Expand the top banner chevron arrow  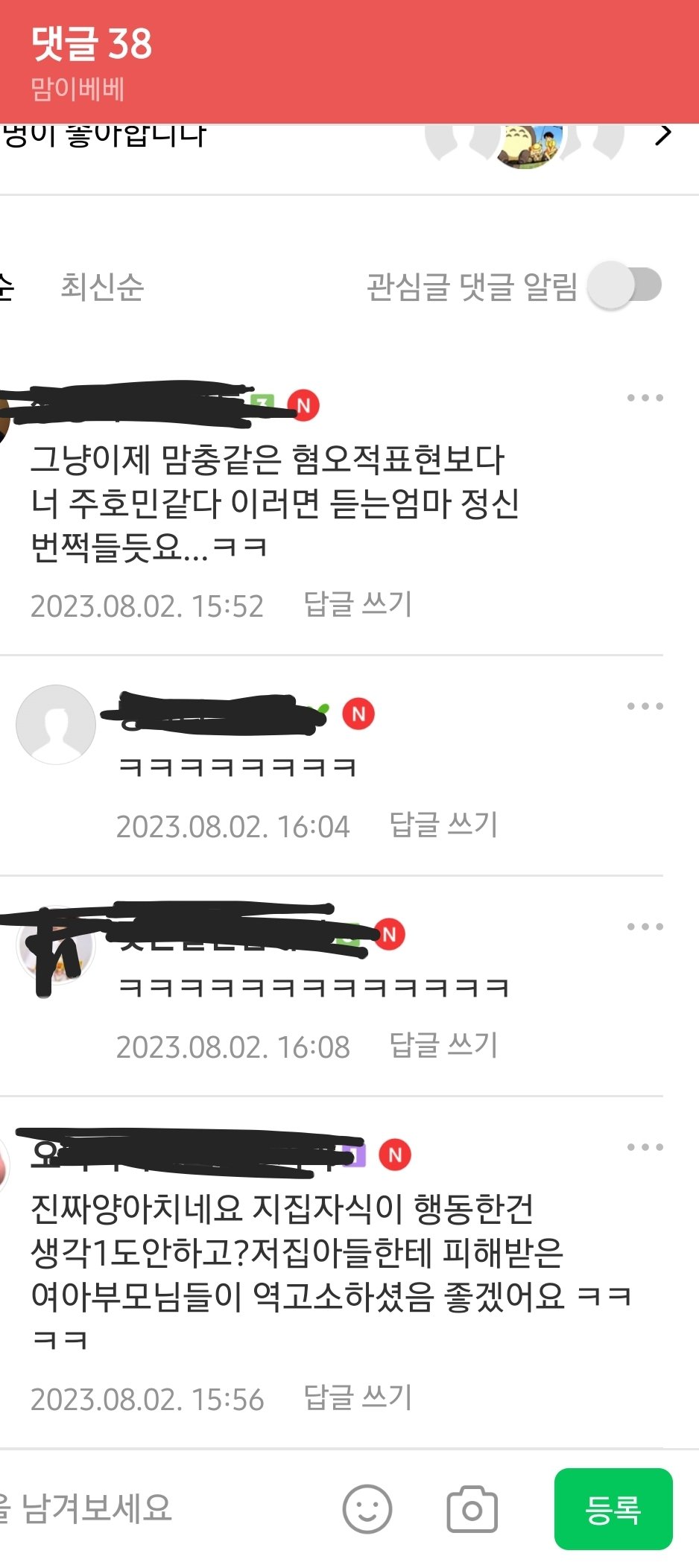pos(662,136)
